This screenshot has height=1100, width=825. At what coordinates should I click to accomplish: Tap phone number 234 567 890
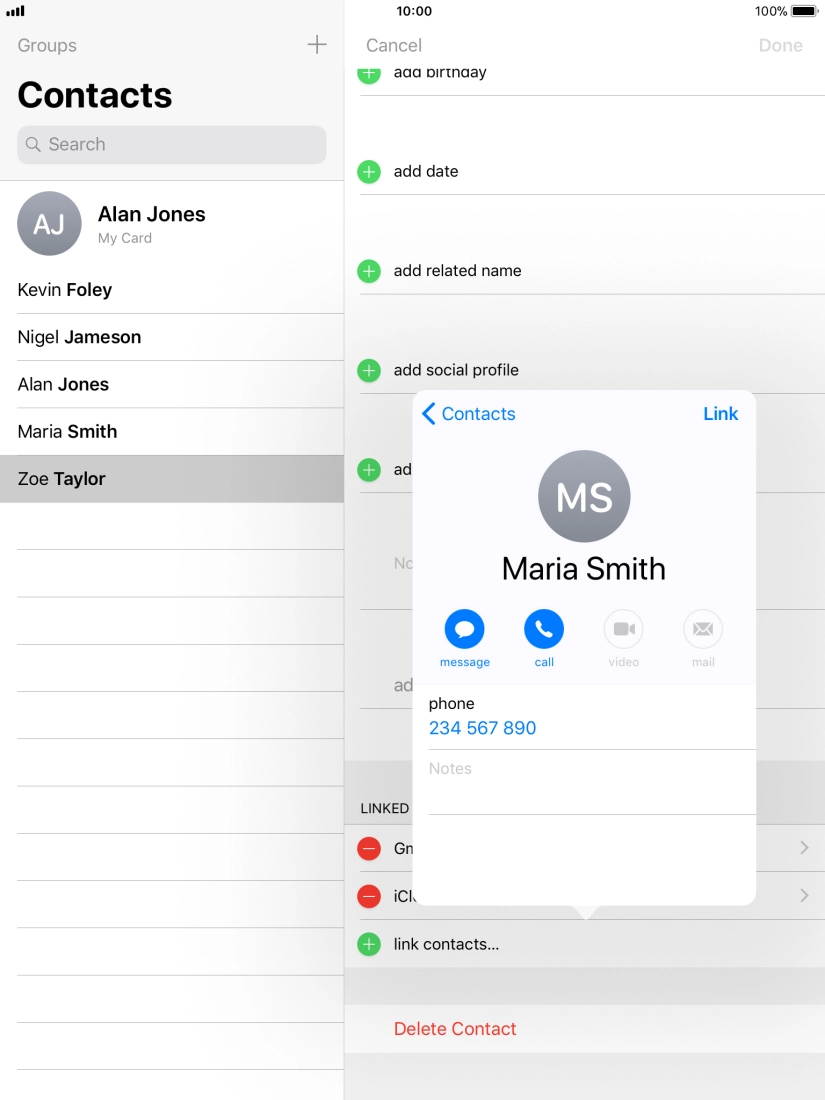click(x=483, y=728)
